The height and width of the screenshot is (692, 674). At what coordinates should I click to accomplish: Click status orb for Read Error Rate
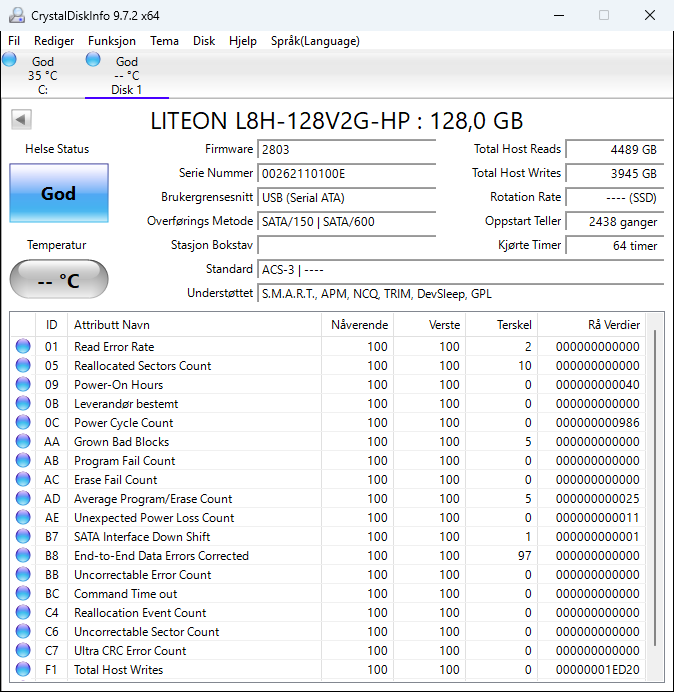23,346
